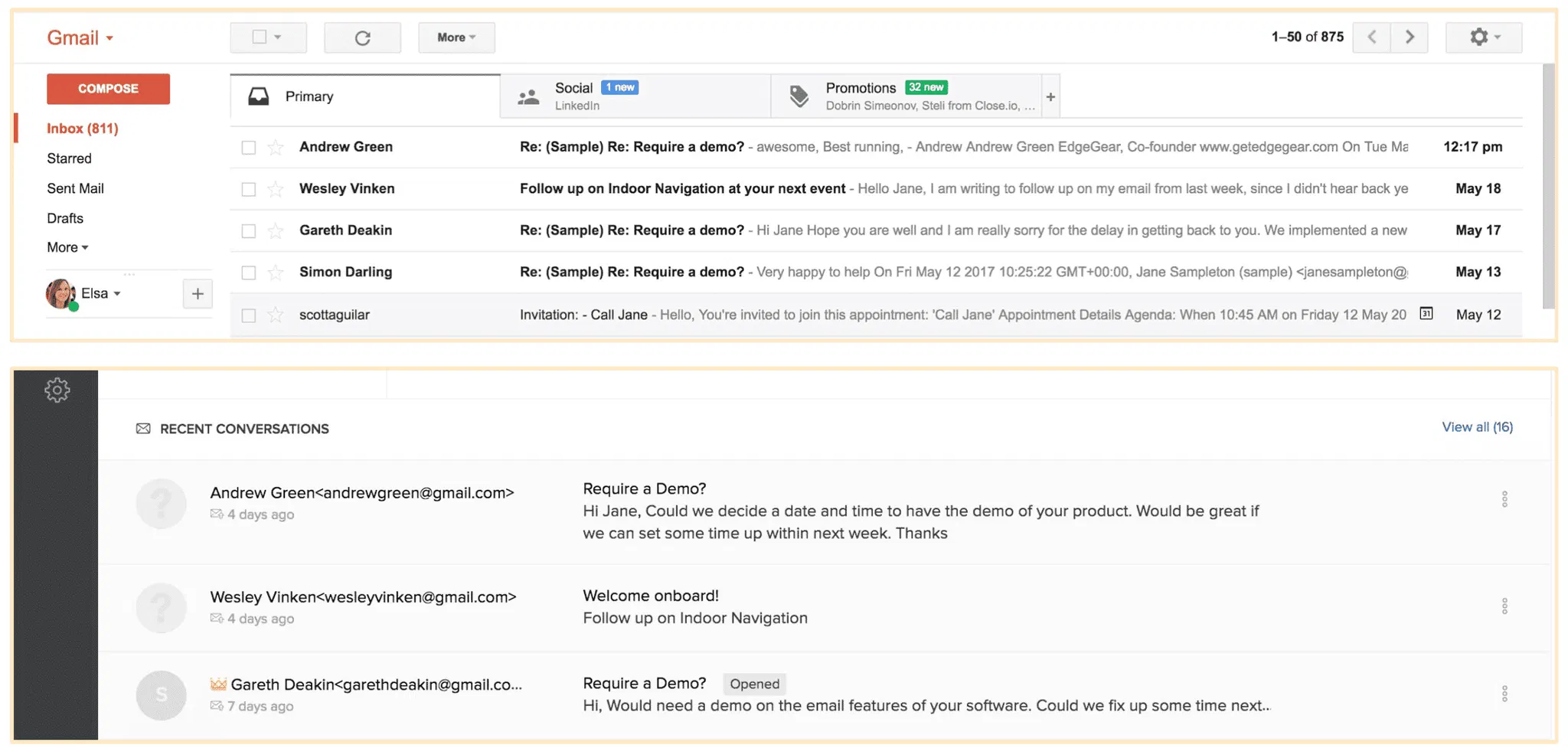The width and height of the screenshot is (1568, 751).
Task: Expand the More actions dropdown in toolbar
Action: click(x=456, y=38)
